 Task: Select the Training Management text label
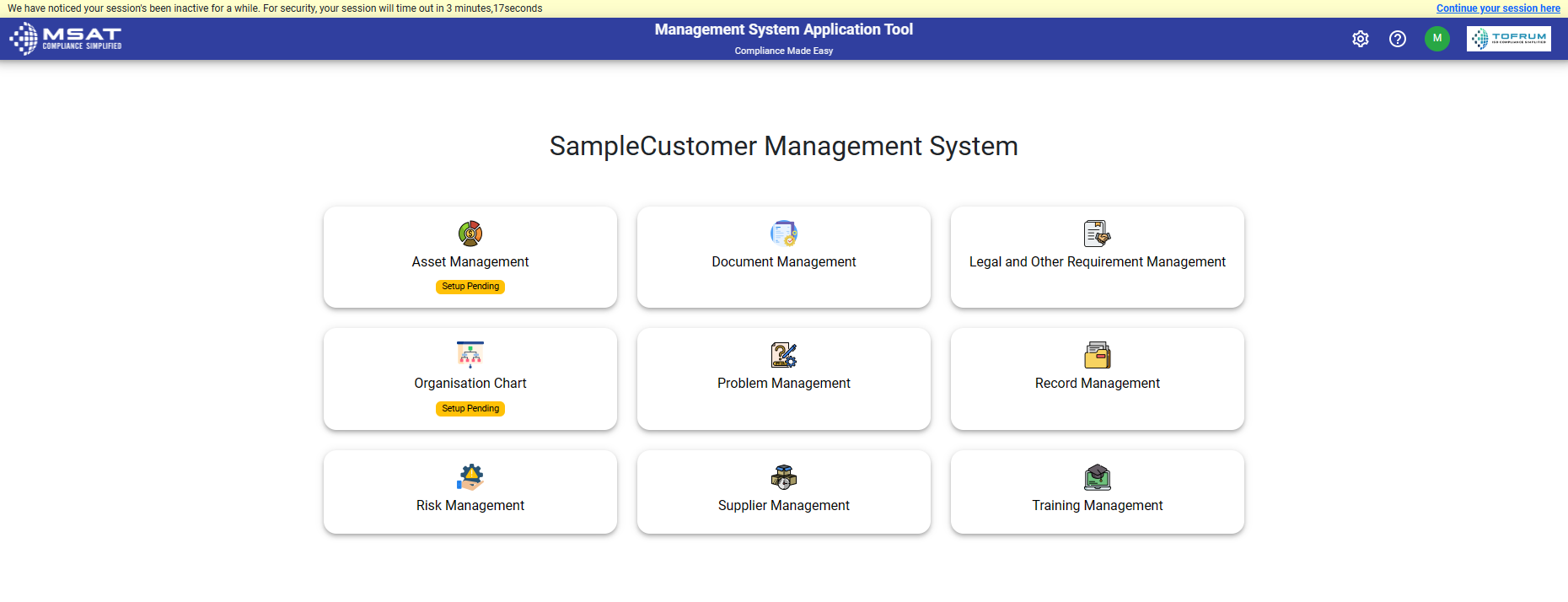1097,505
